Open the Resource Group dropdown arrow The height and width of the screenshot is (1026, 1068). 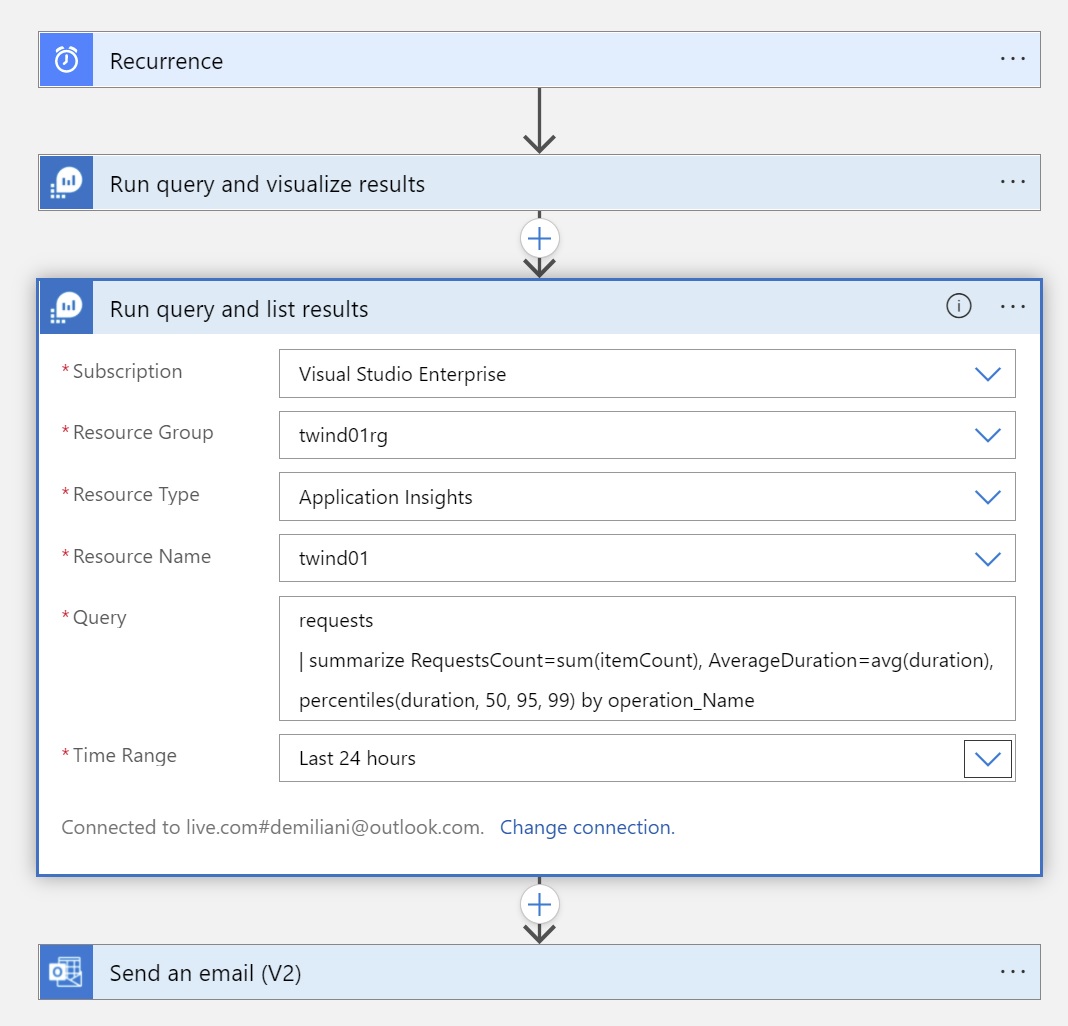point(987,435)
